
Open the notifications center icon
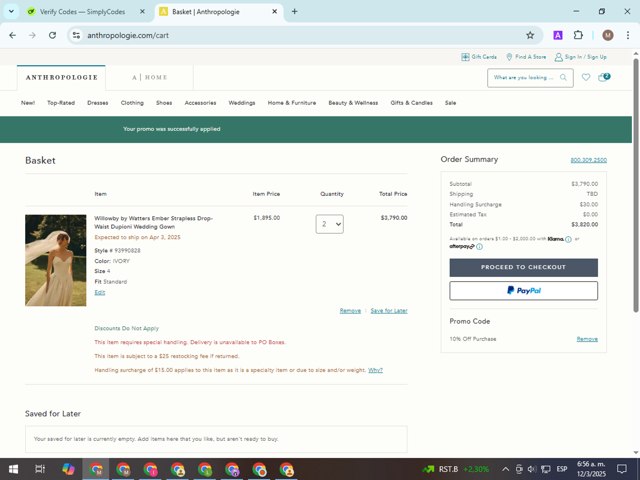click(x=622, y=469)
